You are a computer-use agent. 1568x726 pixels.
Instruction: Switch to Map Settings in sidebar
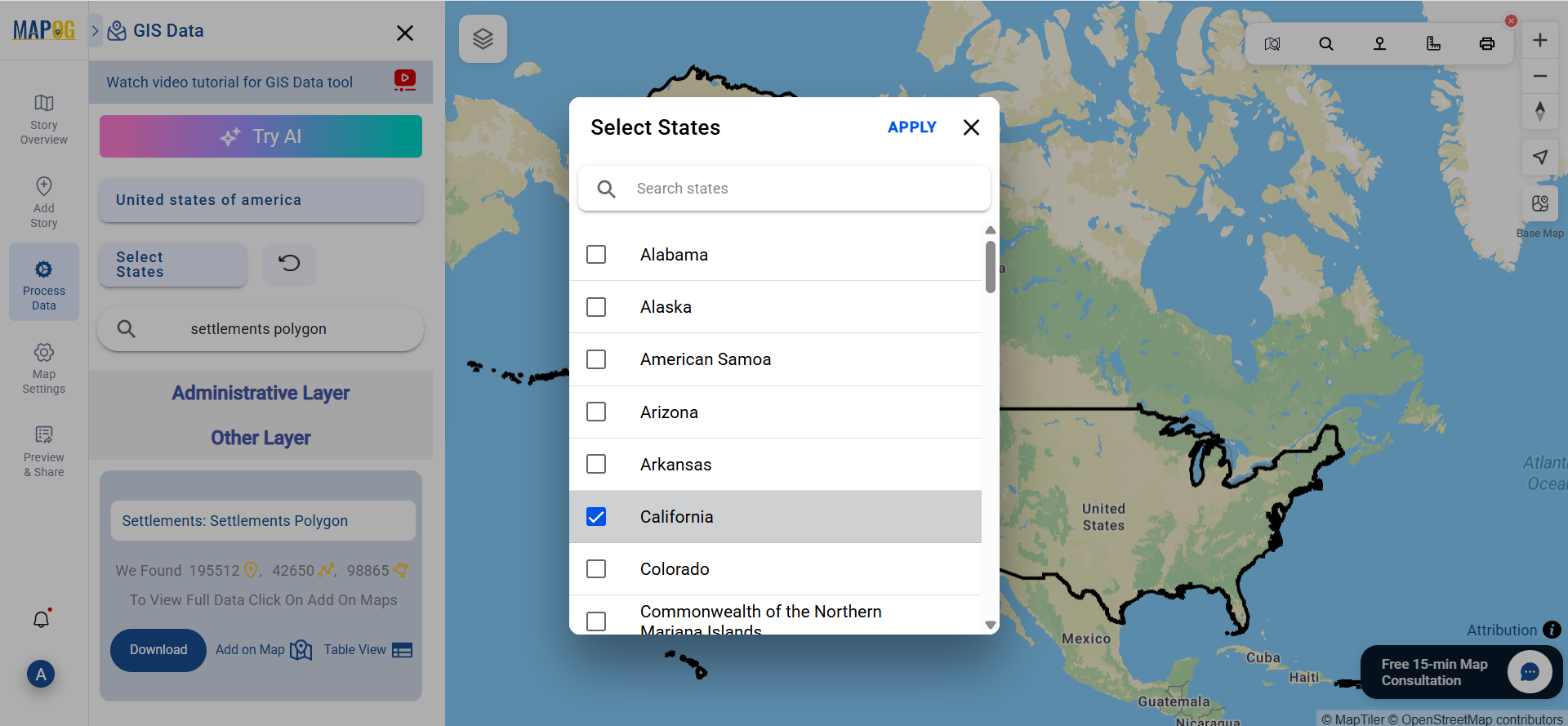(x=43, y=367)
